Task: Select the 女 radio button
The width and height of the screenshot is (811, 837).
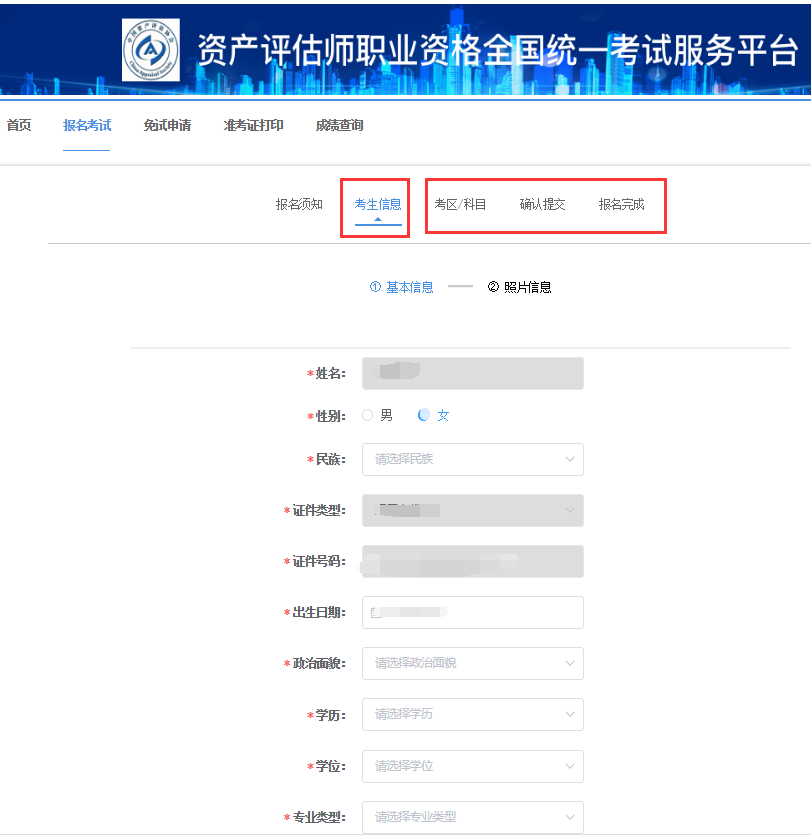Action: (423, 415)
